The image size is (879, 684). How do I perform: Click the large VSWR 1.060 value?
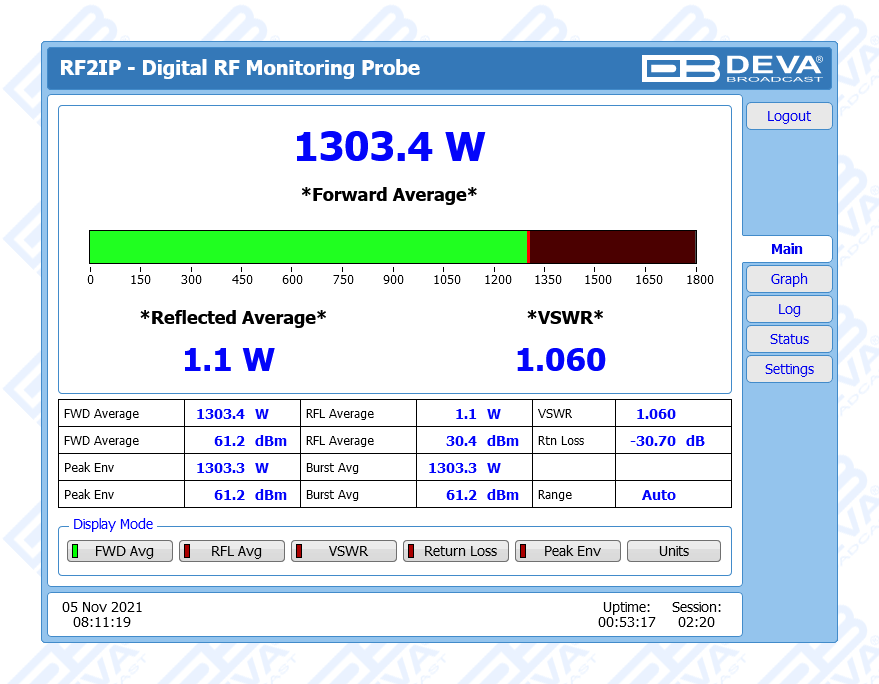coord(560,360)
